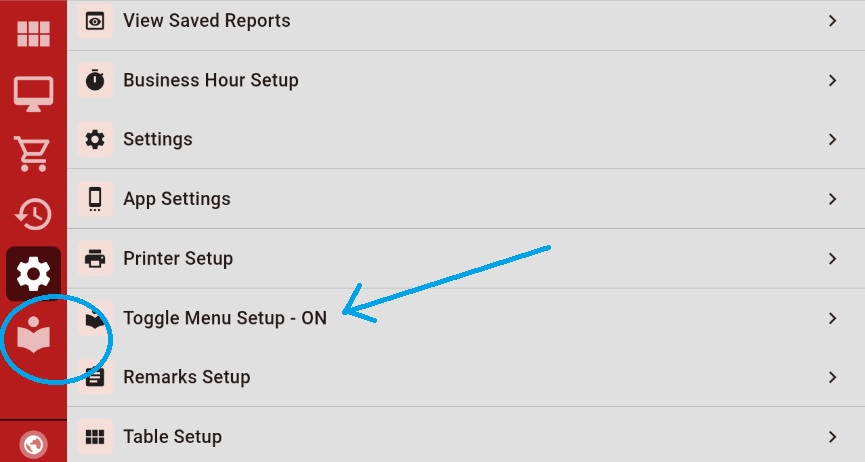Image resolution: width=865 pixels, height=462 pixels.
Task: Open the shopping cart sidebar icon
Action: pos(33,153)
